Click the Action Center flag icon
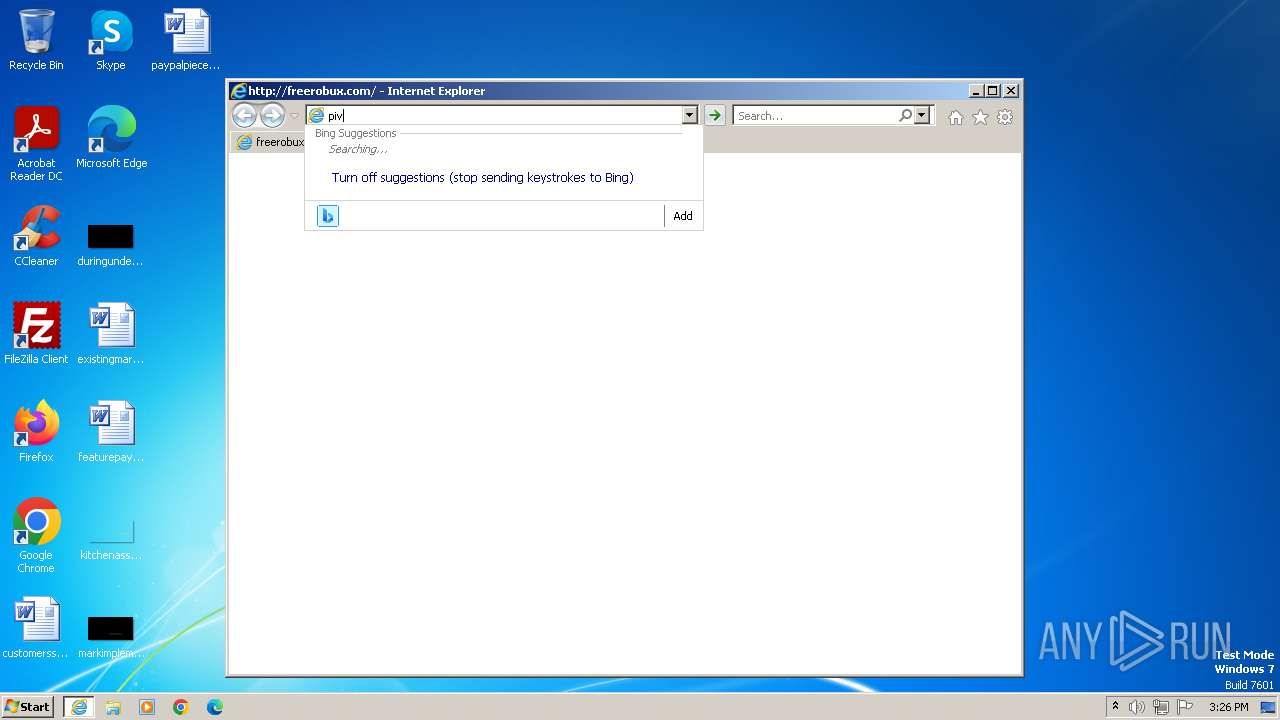Image resolution: width=1280 pixels, height=720 pixels. 1185,707
